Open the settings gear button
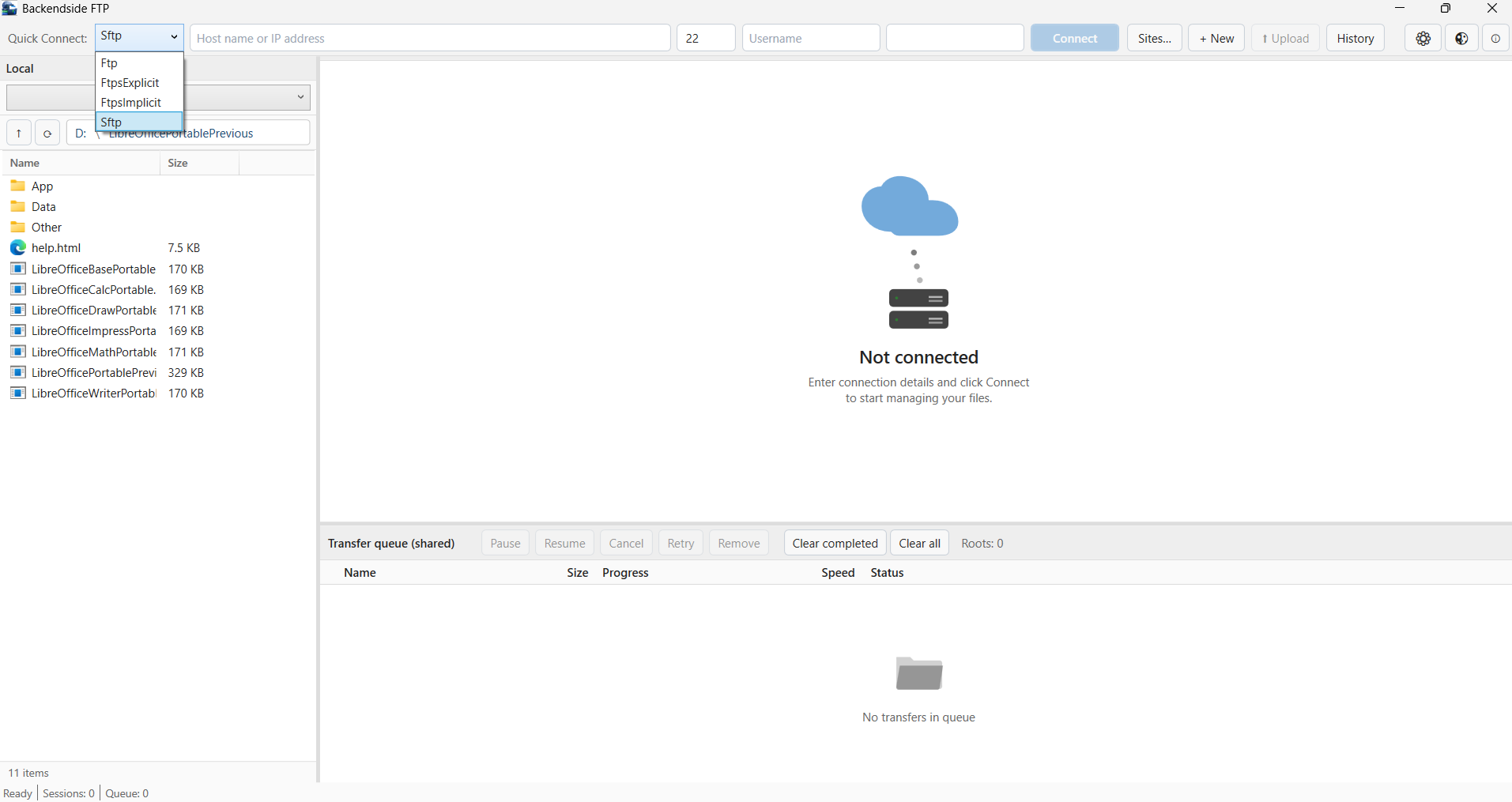 pos(1423,38)
